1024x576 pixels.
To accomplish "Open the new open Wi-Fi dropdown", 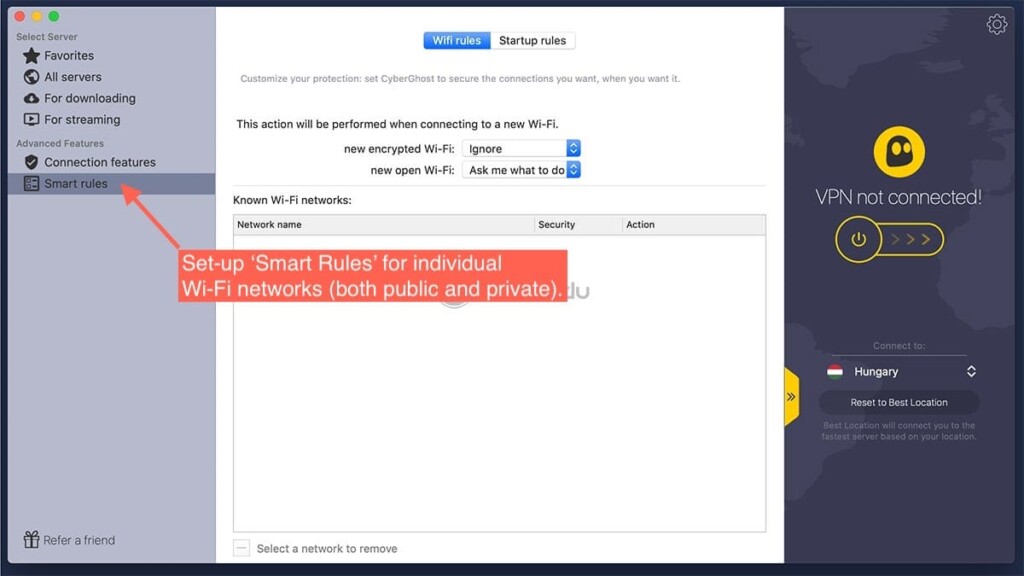I will pos(521,170).
